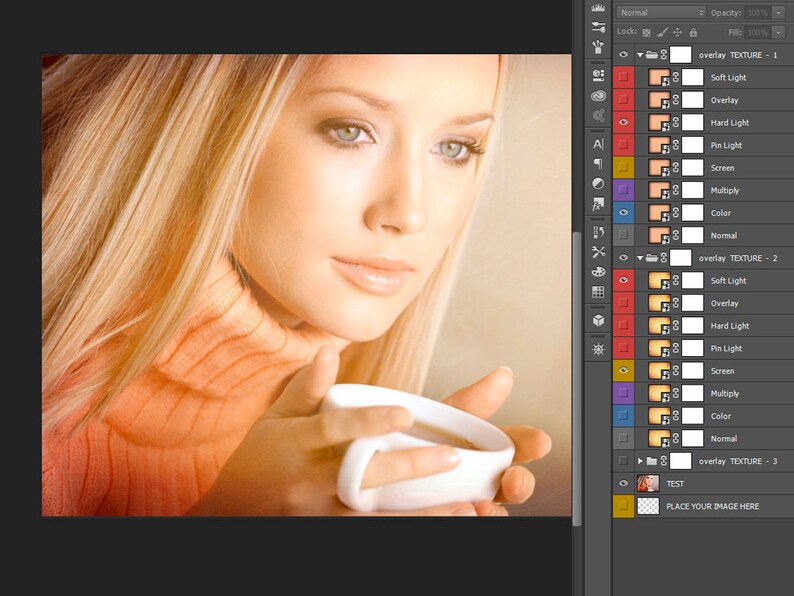Expand the overlay TEXTURE - 3 group
794x596 pixels.
[640, 461]
